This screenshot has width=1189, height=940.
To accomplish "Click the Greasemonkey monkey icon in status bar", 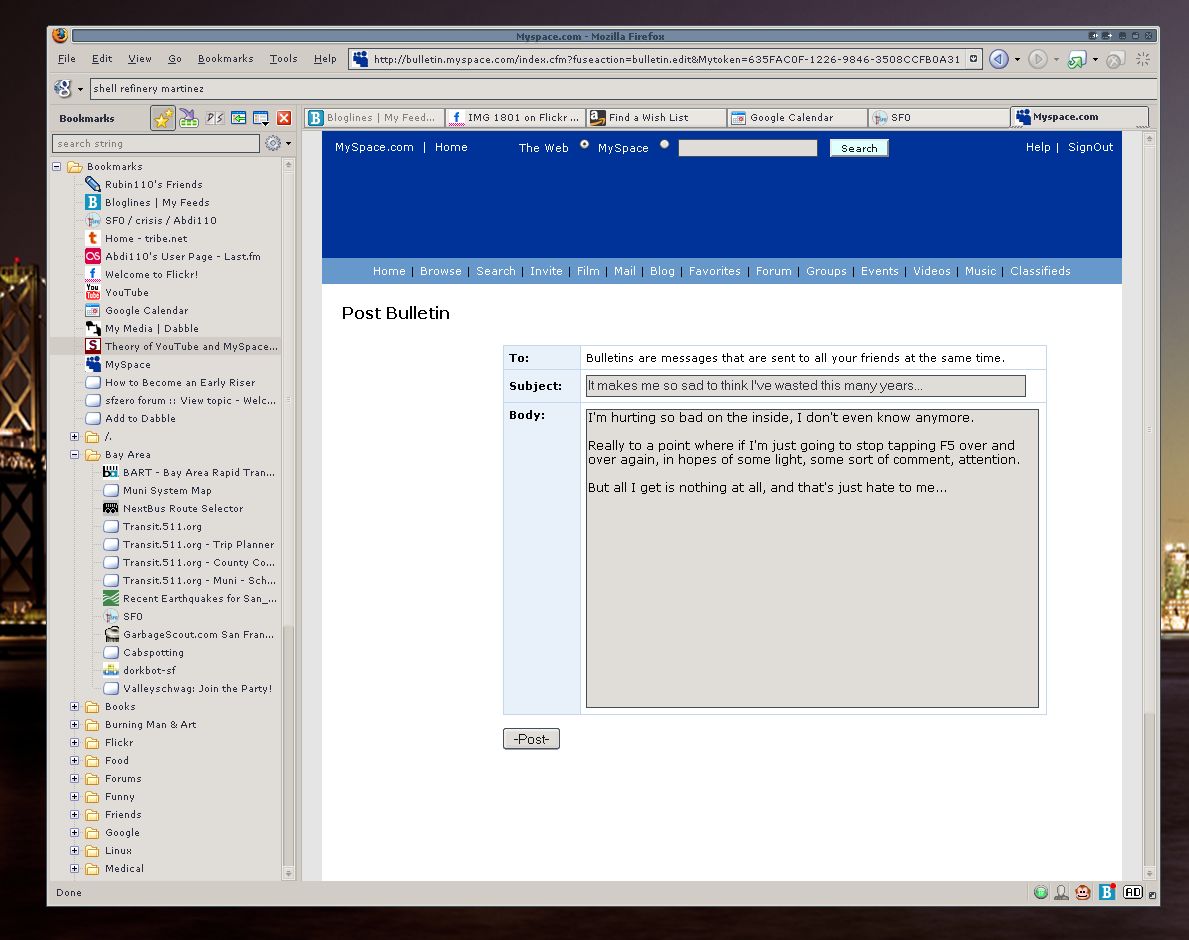I will (x=1082, y=892).
